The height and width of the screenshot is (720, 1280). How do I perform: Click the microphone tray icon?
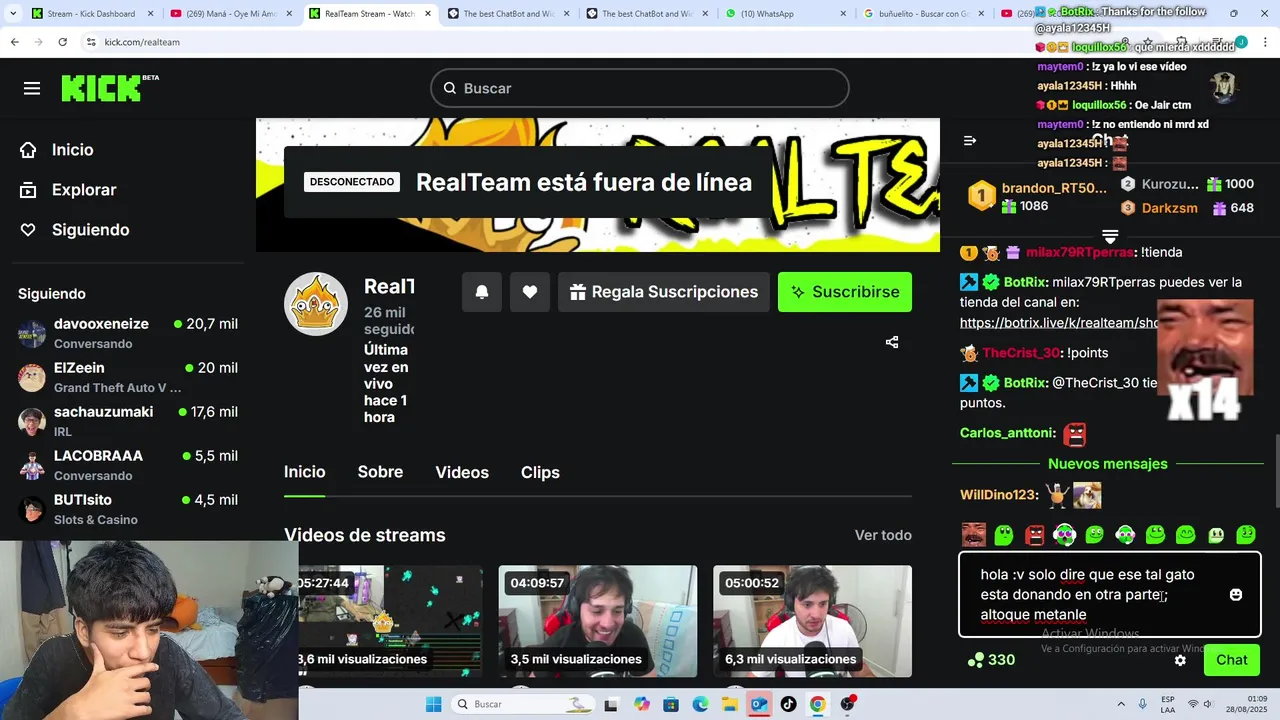tap(1143, 704)
